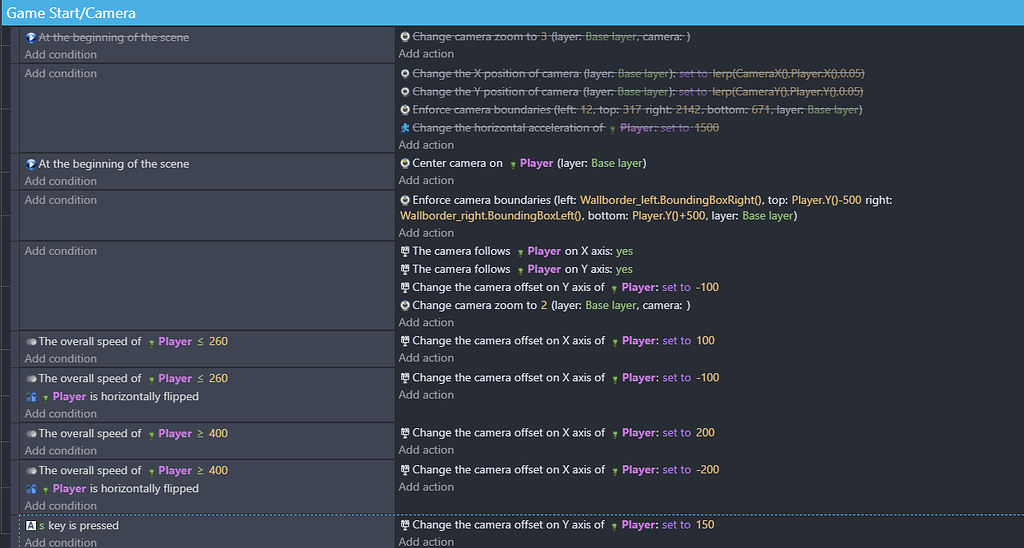Click the speed icon of '≥ 400' condition in offset 200 event
This screenshot has width=1024, height=548.
[31, 434]
